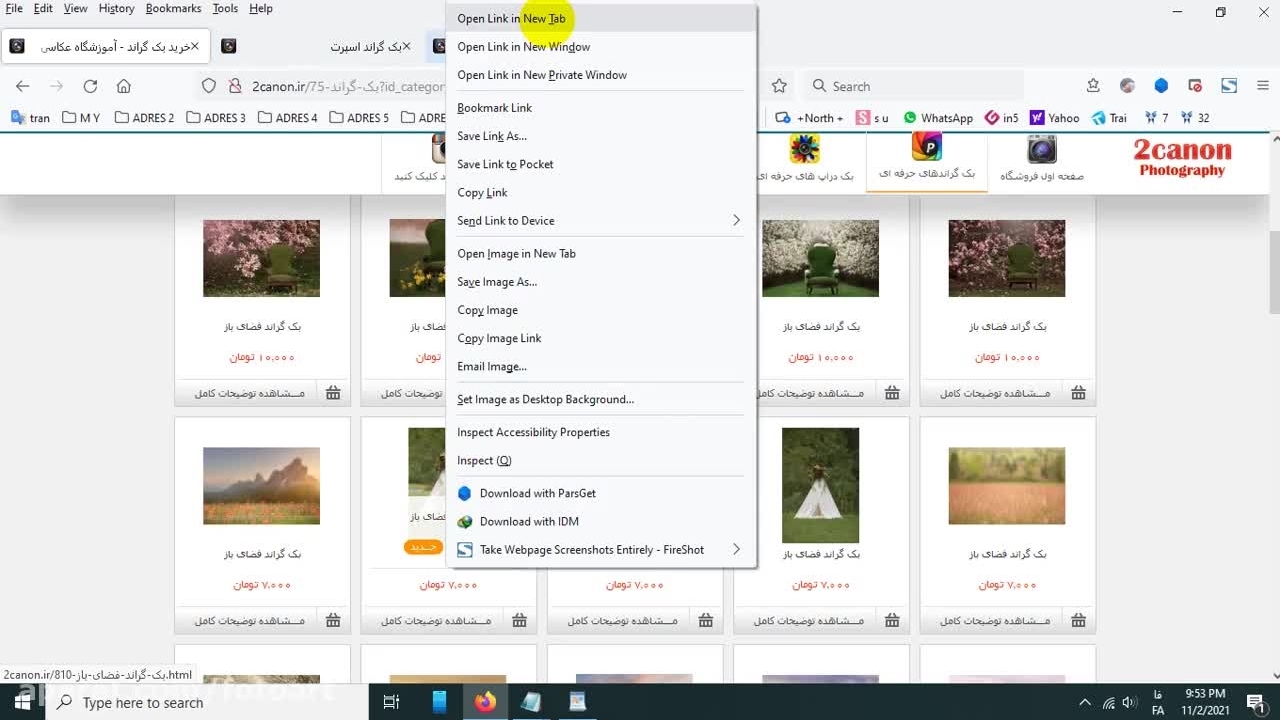This screenshot has height=720, width=1280.
Task: Expand FireShot screenshots submenu
Action: pyautogui.click(x=736, y=549)
